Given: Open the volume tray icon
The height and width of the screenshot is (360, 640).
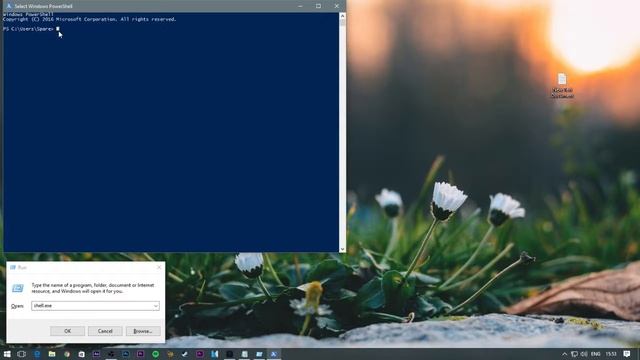Looking at the screenshot, I should click(x=584, y=354).
